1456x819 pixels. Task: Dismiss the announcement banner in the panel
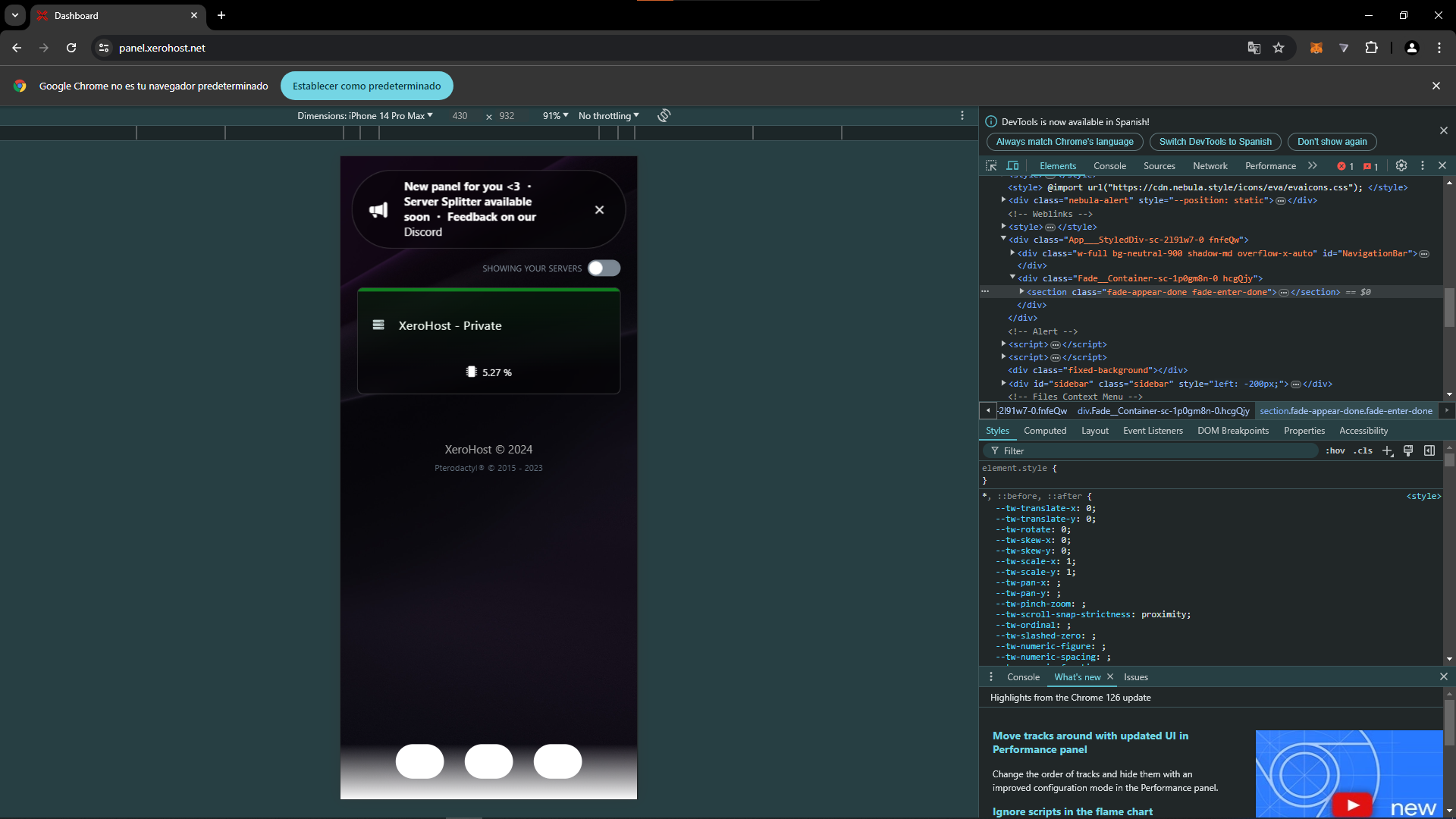point(599,210)
